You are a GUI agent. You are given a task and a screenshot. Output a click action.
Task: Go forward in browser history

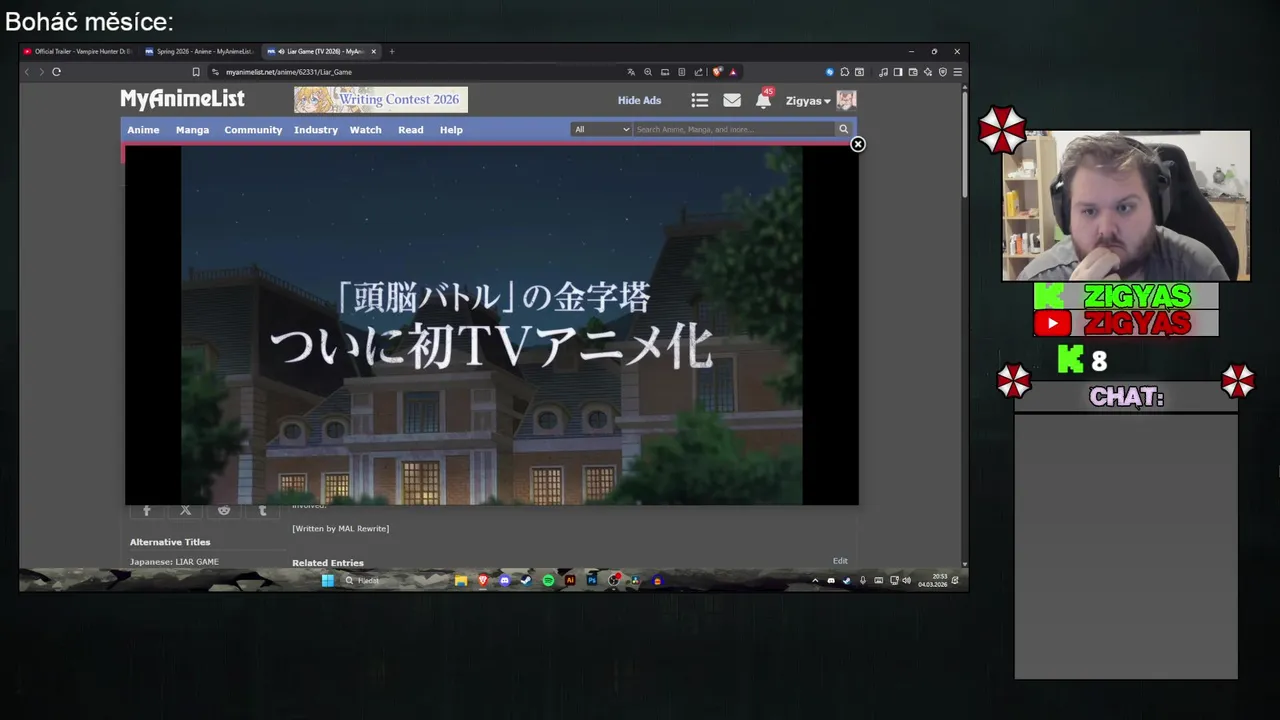(x=41, y=72)
